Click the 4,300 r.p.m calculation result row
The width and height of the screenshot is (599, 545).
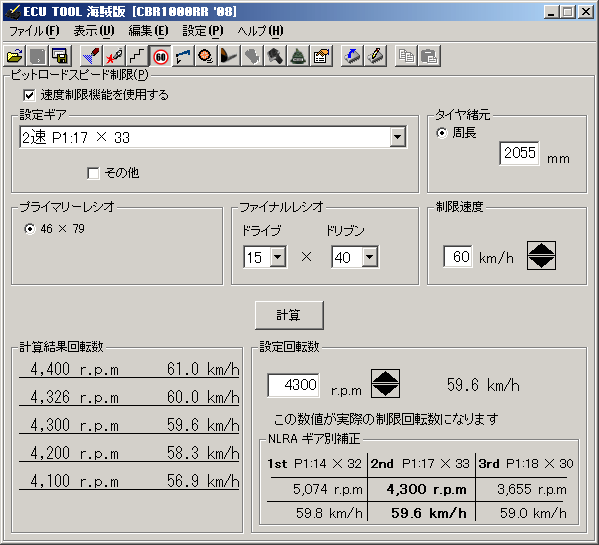point(129,425)
